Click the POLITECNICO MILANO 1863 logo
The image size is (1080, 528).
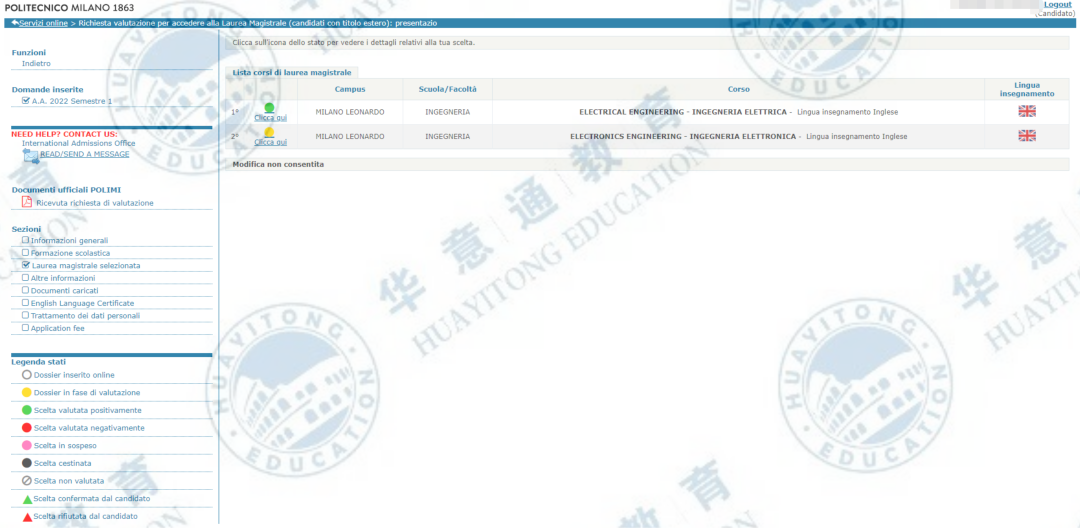pos(70,8)
